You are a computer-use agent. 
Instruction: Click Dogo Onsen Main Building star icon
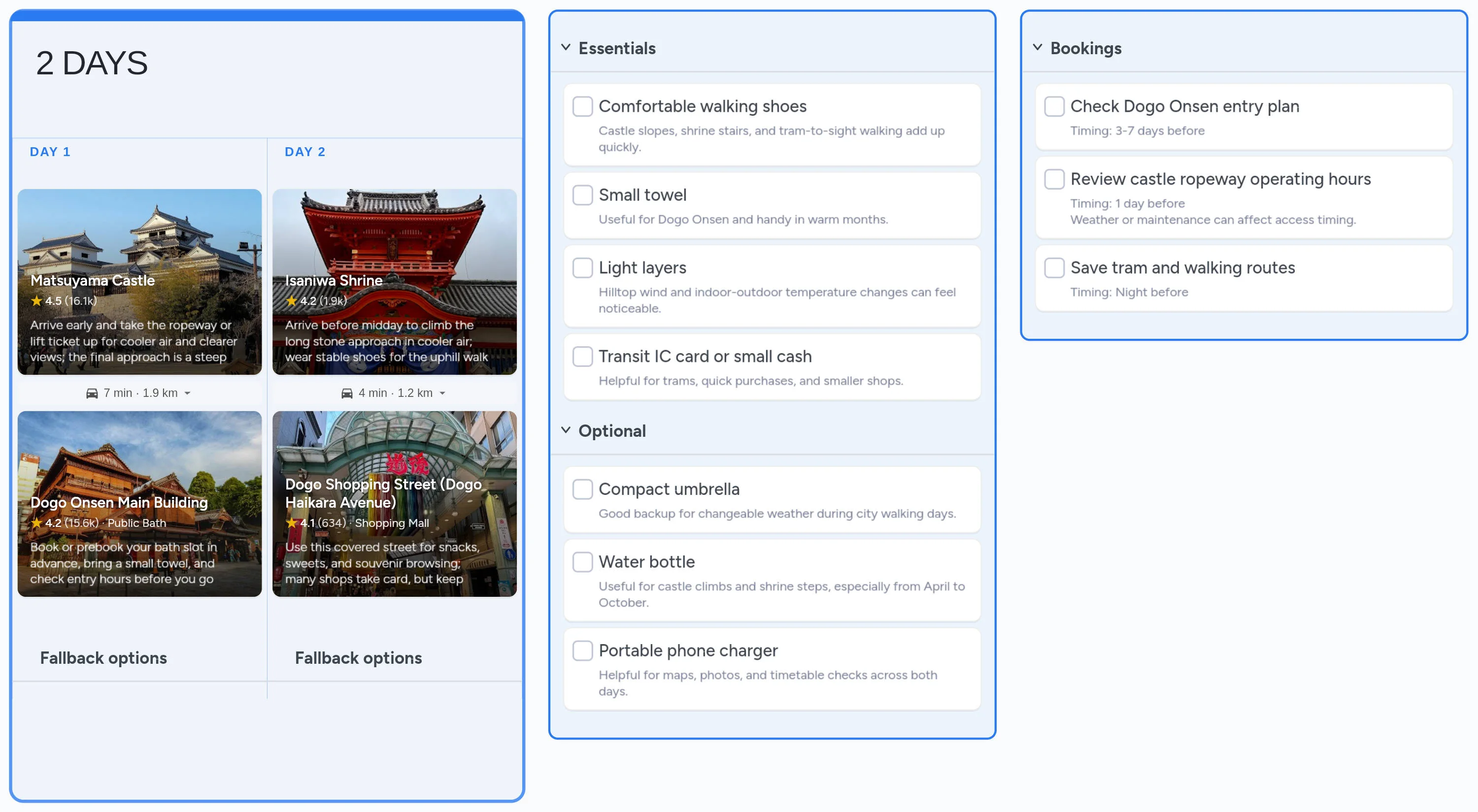pyautogui.click(x=37, y=522)
